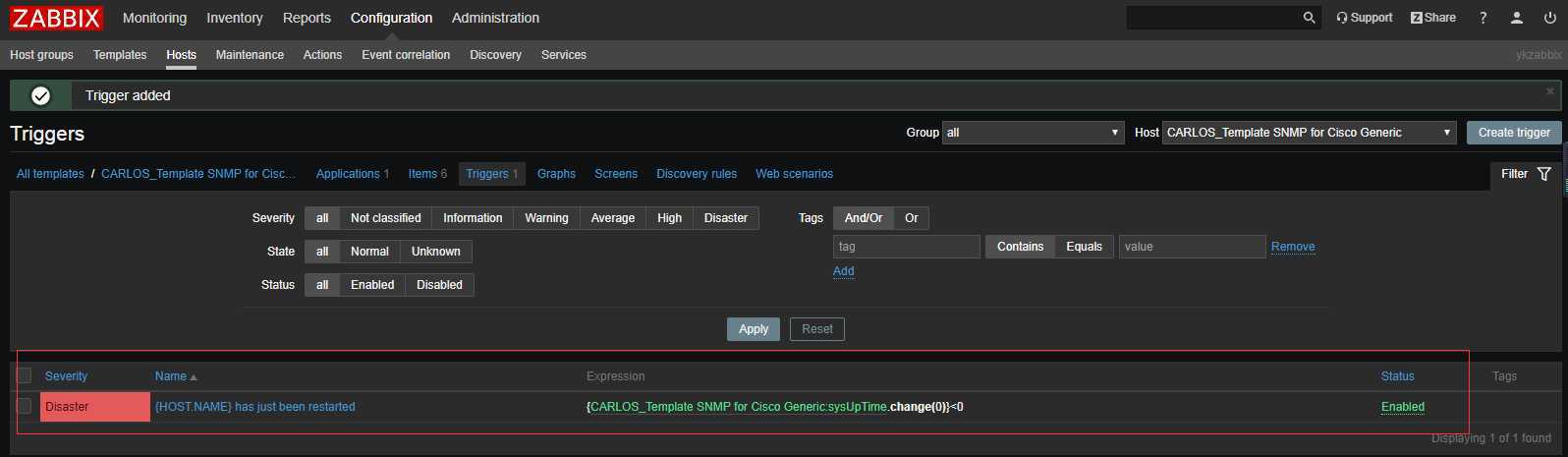The image size is (1568, 457).
Task: Open the Support link with headset icon
Action: pos(1365,18)
